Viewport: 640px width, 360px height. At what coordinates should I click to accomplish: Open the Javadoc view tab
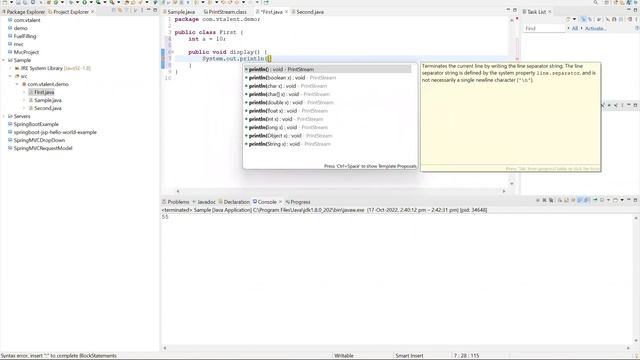click(x=206, y=202)
